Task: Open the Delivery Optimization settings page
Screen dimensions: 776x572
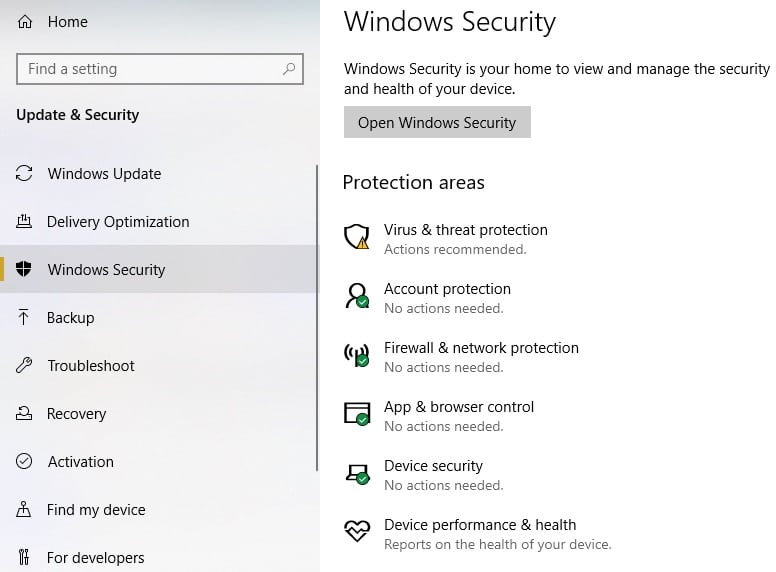Action: (x=118, y=222)
